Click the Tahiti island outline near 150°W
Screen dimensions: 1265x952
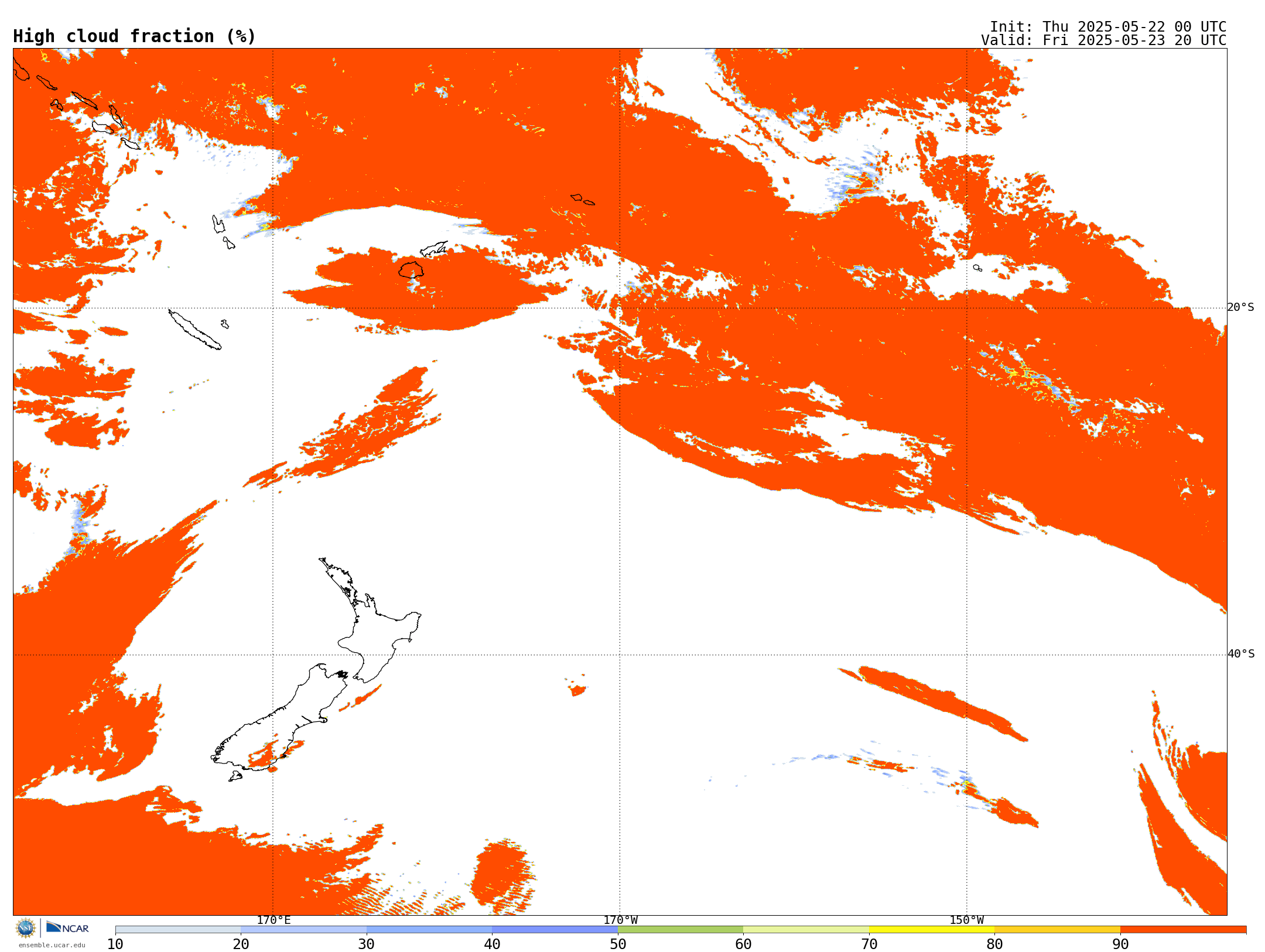(x=977, y=268)
